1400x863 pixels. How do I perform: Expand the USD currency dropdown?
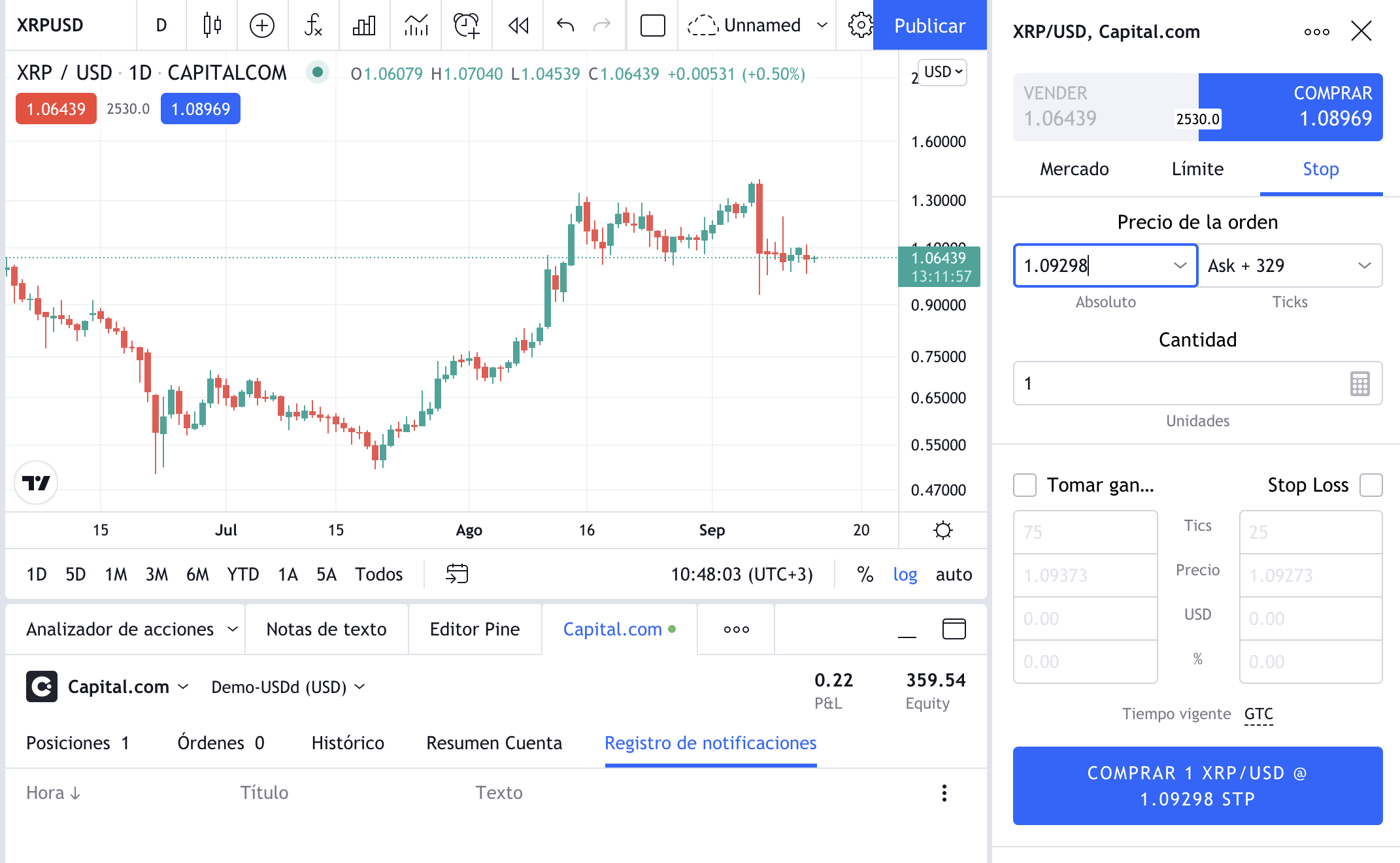[x=942, y=72]
